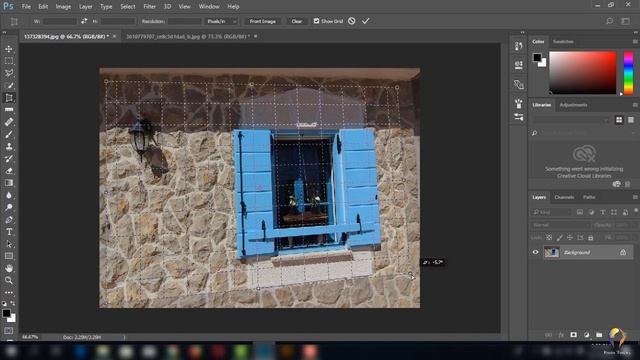Switch to the Channels tab
This screenshot has width=640, height=360.
564,197
